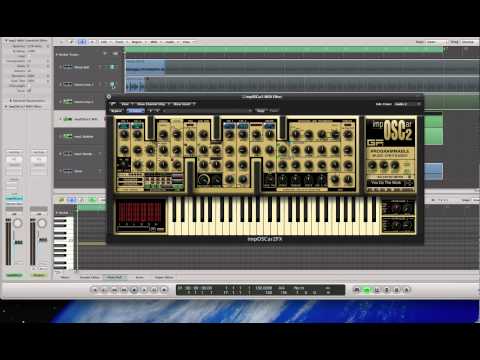Screen dimensions: 480x360
Task: Adjust the left channel strip volume fader
Action: 18,242
